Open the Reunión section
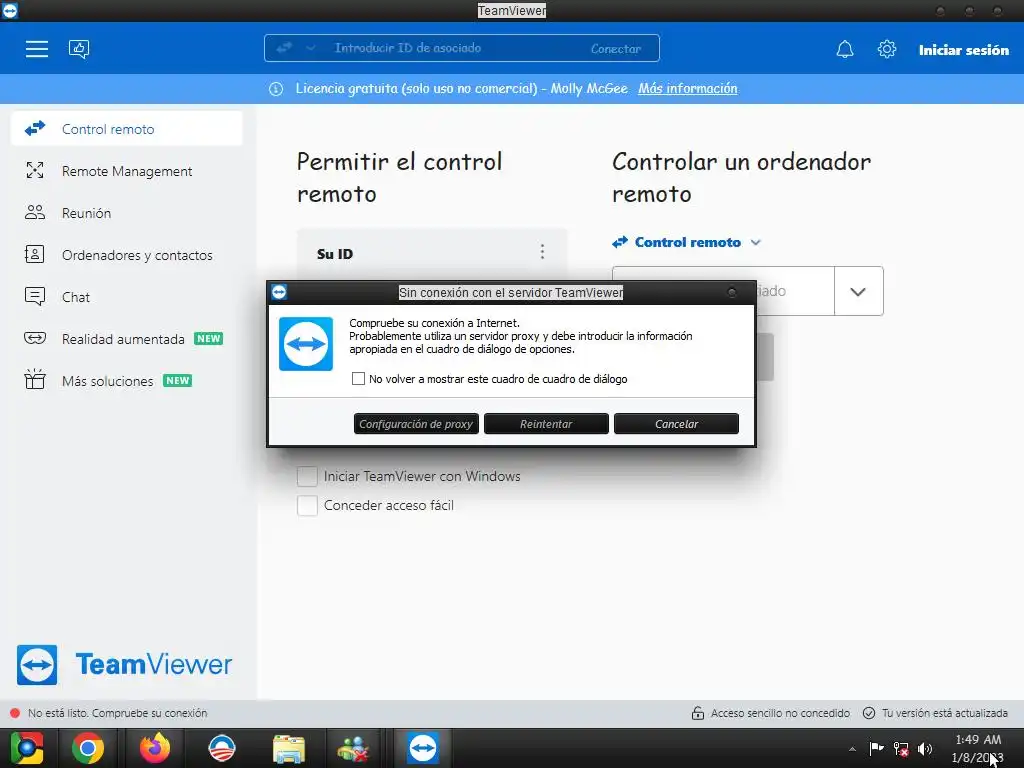The height and width of the screenshot is (768, 1024). (x=127, y=212)
